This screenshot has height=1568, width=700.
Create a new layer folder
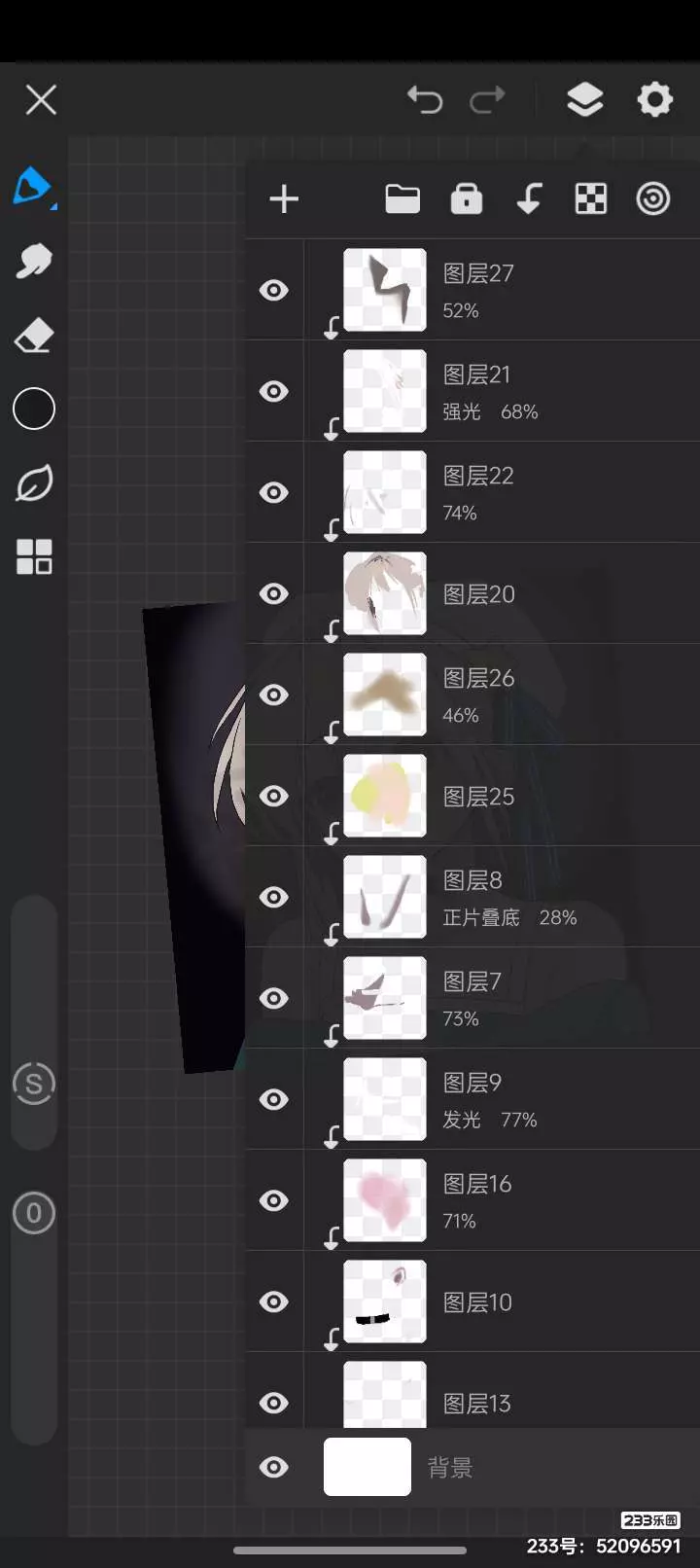pos(402,199)
